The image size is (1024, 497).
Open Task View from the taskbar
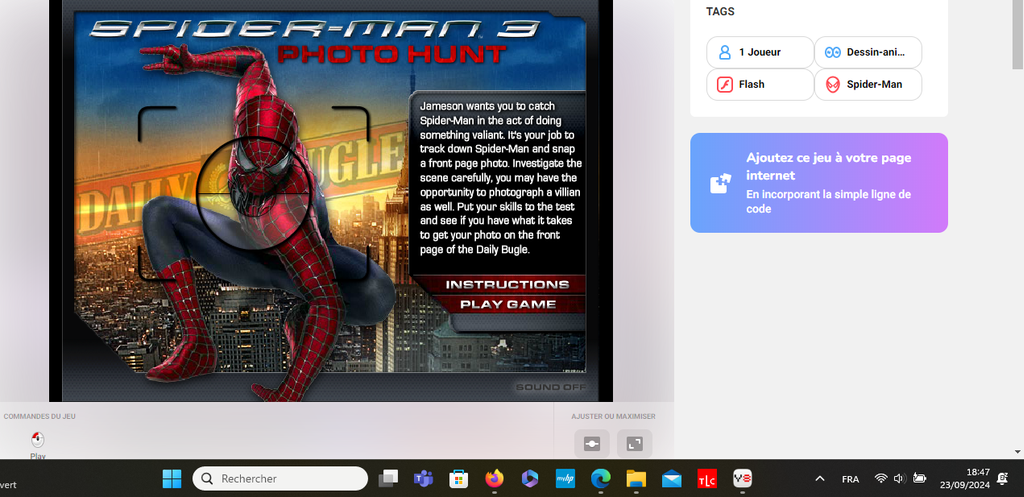pyautogui.click(x=388, y=479)
